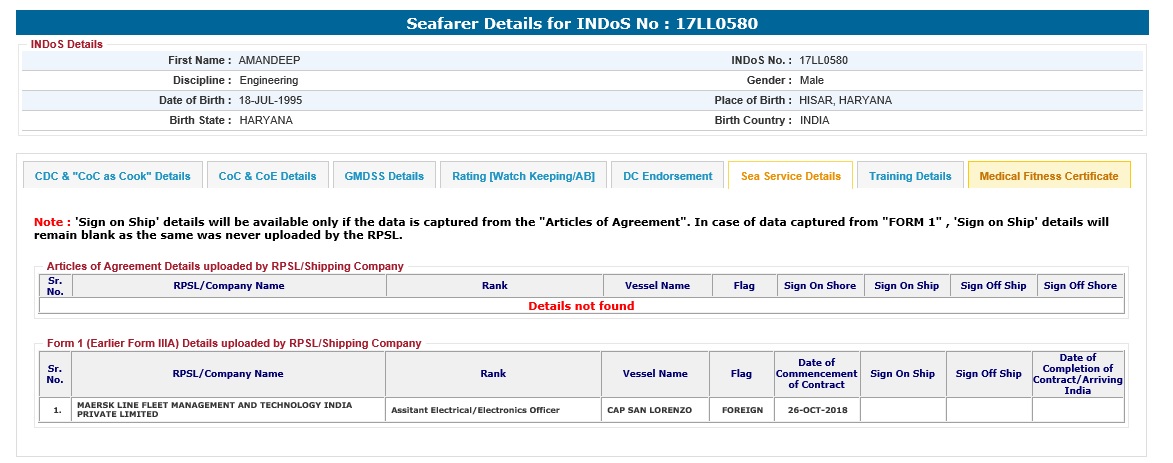Click the red 'Details not found' message

pos(581,306)
